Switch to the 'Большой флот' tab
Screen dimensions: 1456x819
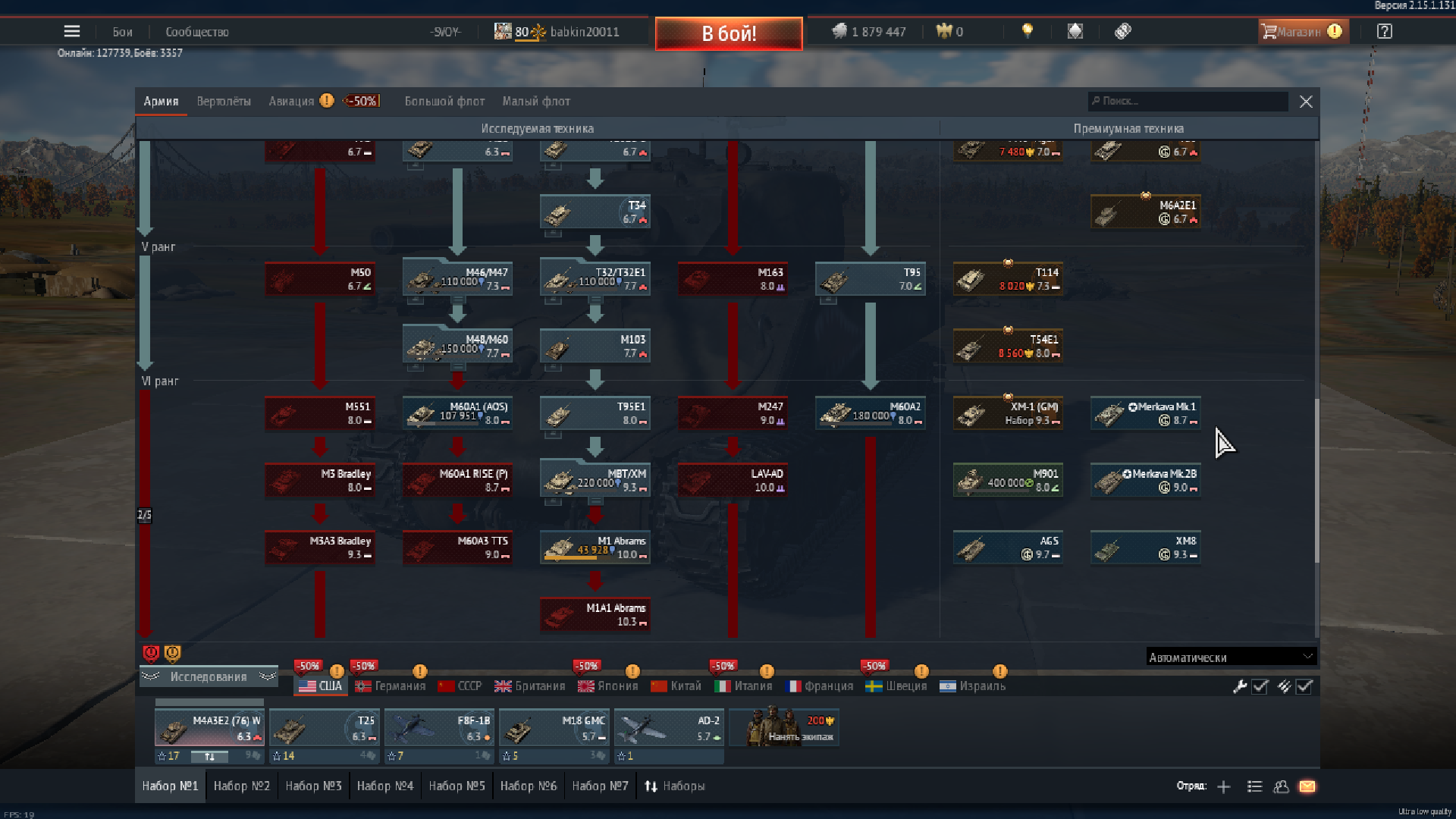(x=444, y=101)
